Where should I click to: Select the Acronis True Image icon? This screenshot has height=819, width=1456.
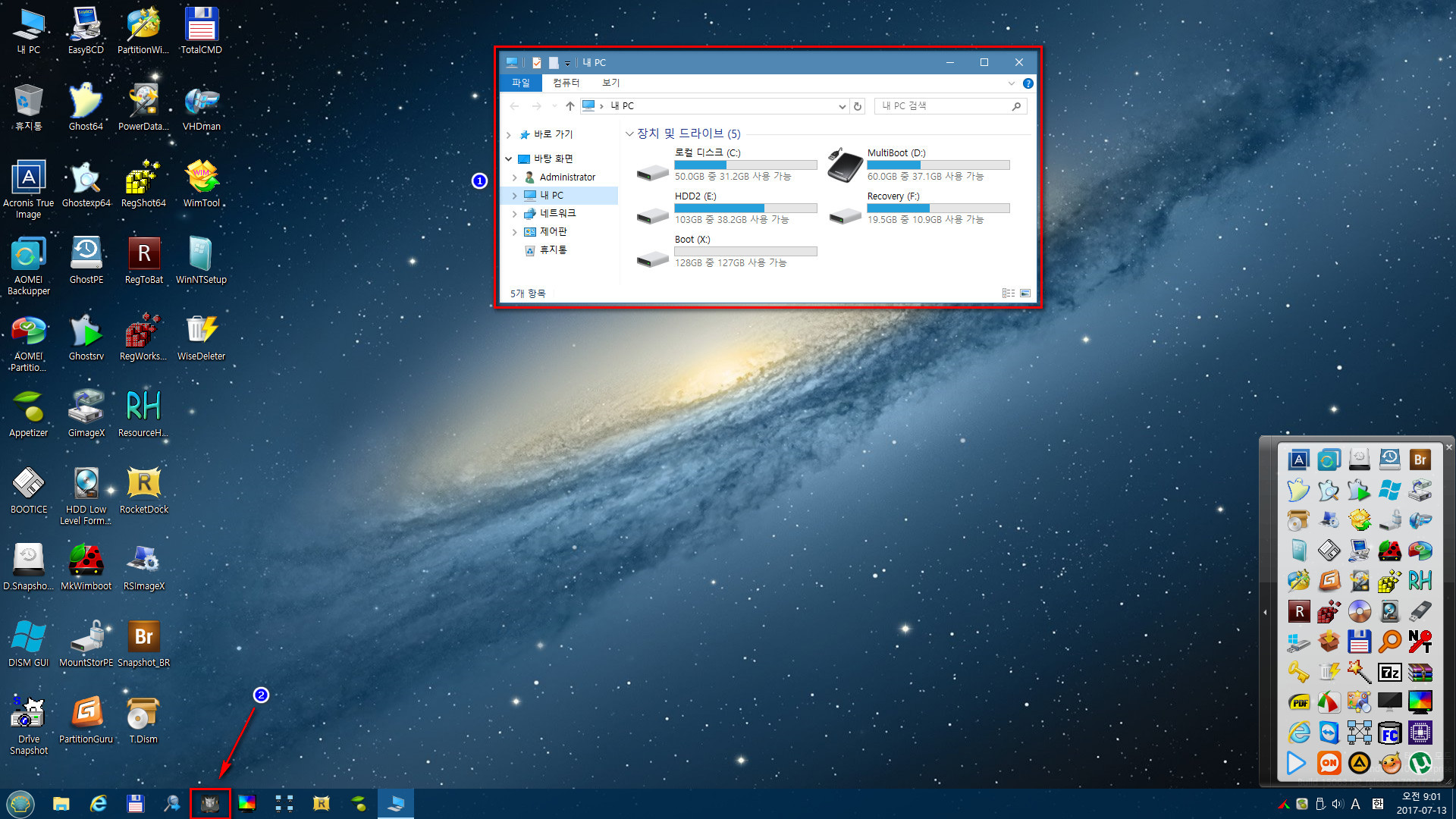[x=28, y=189]
